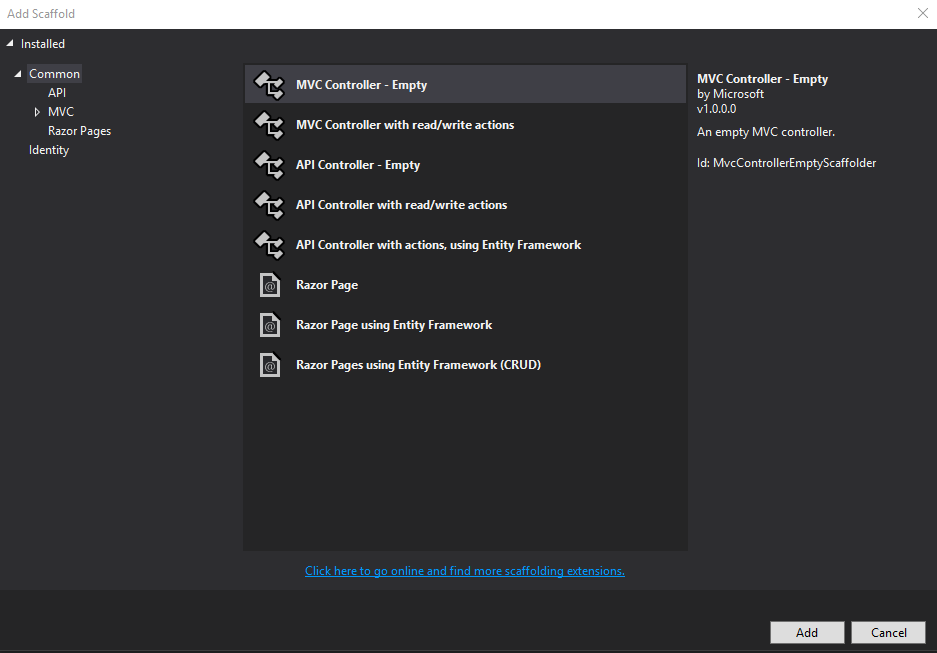Screen dimensions: 937x653
Task: Click the MVC Controller - Empty scaffold icon
Action: tap(269, 84)
